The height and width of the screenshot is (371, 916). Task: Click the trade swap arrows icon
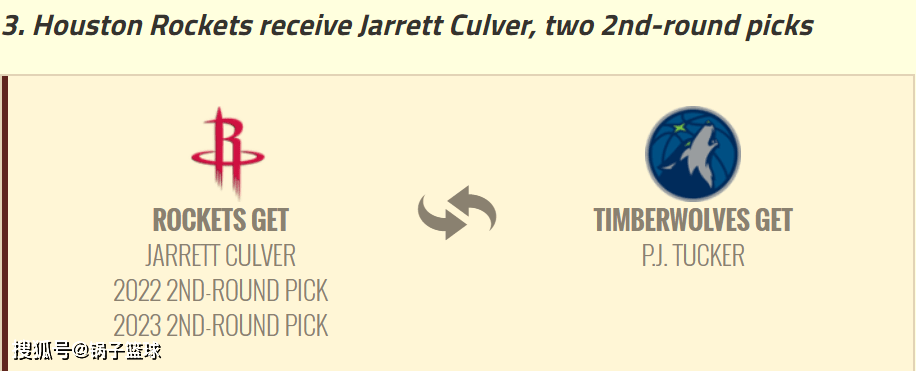coord(457,213)
